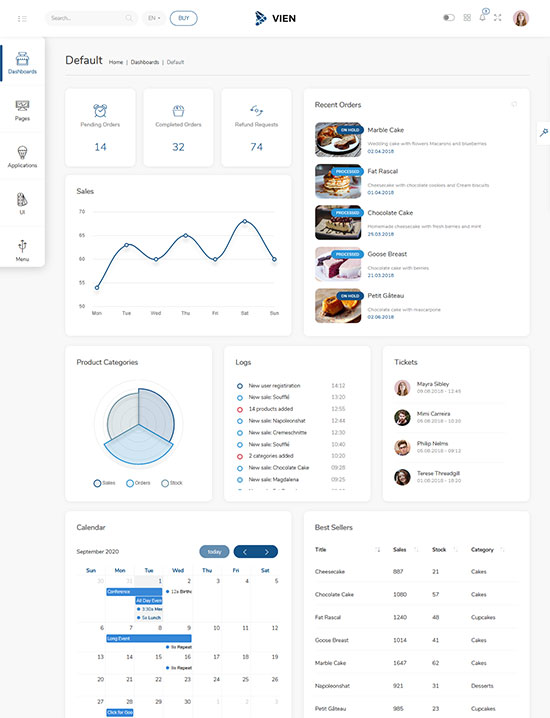Click in the Search input field
Viewport: 550px width, 718px height.
point(91,18)
